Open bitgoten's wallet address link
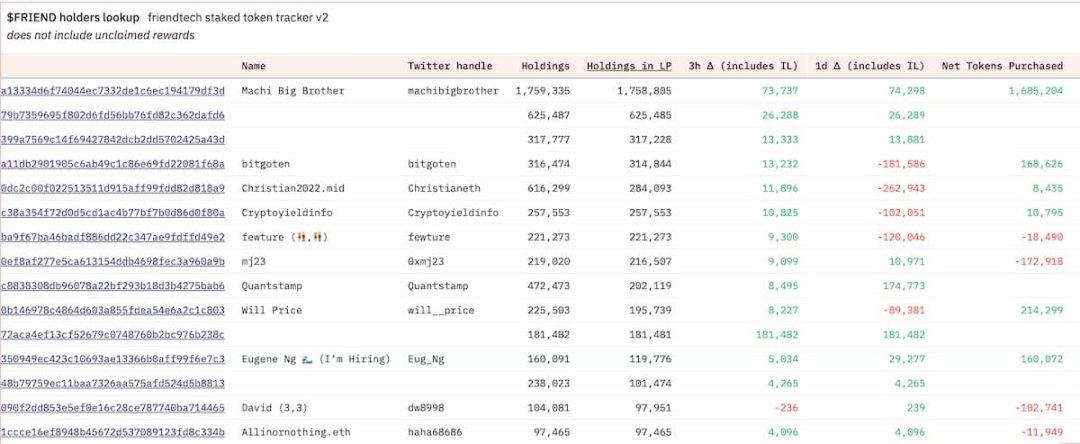 click(112, 164)
